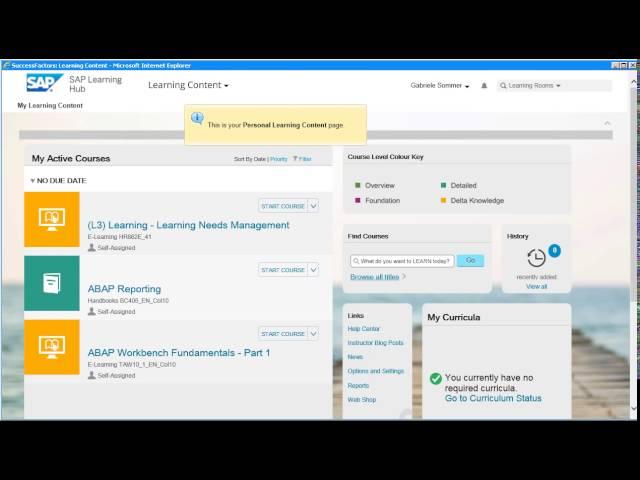Start the ABAP Reporting course
Viewport: 640px width, 480px height.
coord(283,270)
